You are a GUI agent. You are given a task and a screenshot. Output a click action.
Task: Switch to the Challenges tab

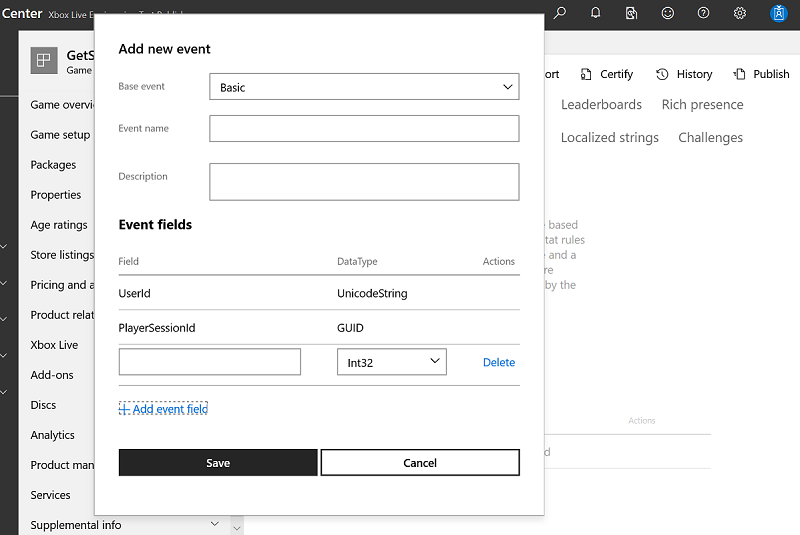click(x=710, y=138)
